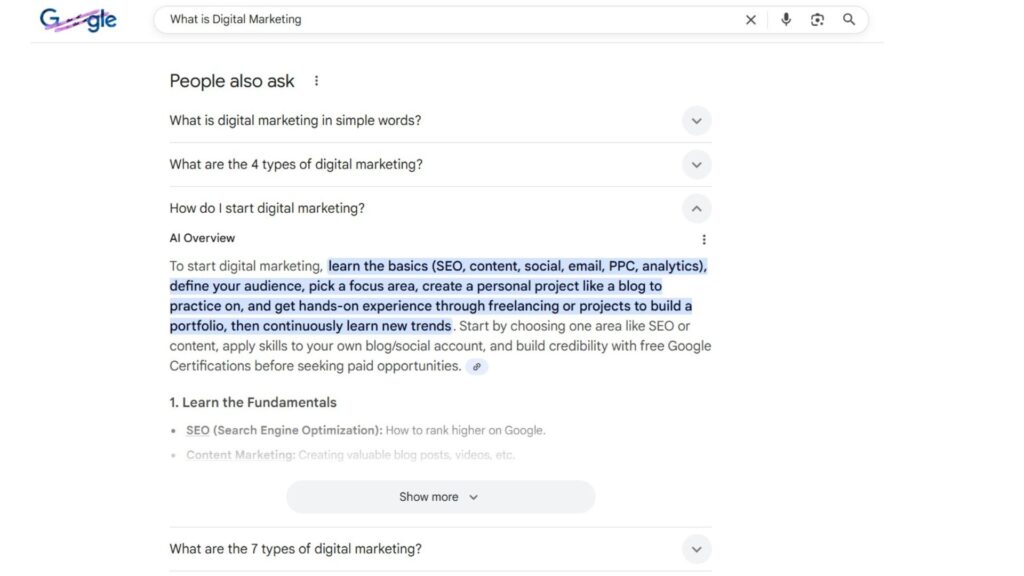Click the 'Learn the Fundamentals' heading
The width and height of the screenshot is (1024, 576).
tap(253, 402)
